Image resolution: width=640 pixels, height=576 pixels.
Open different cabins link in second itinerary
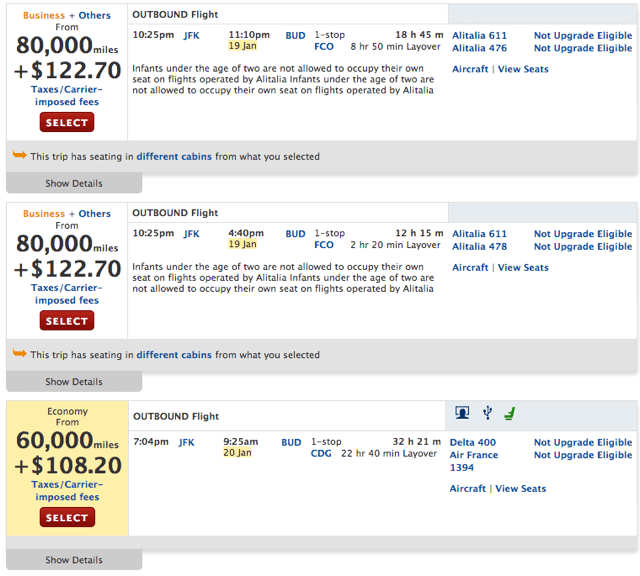(x=174, y=355)
